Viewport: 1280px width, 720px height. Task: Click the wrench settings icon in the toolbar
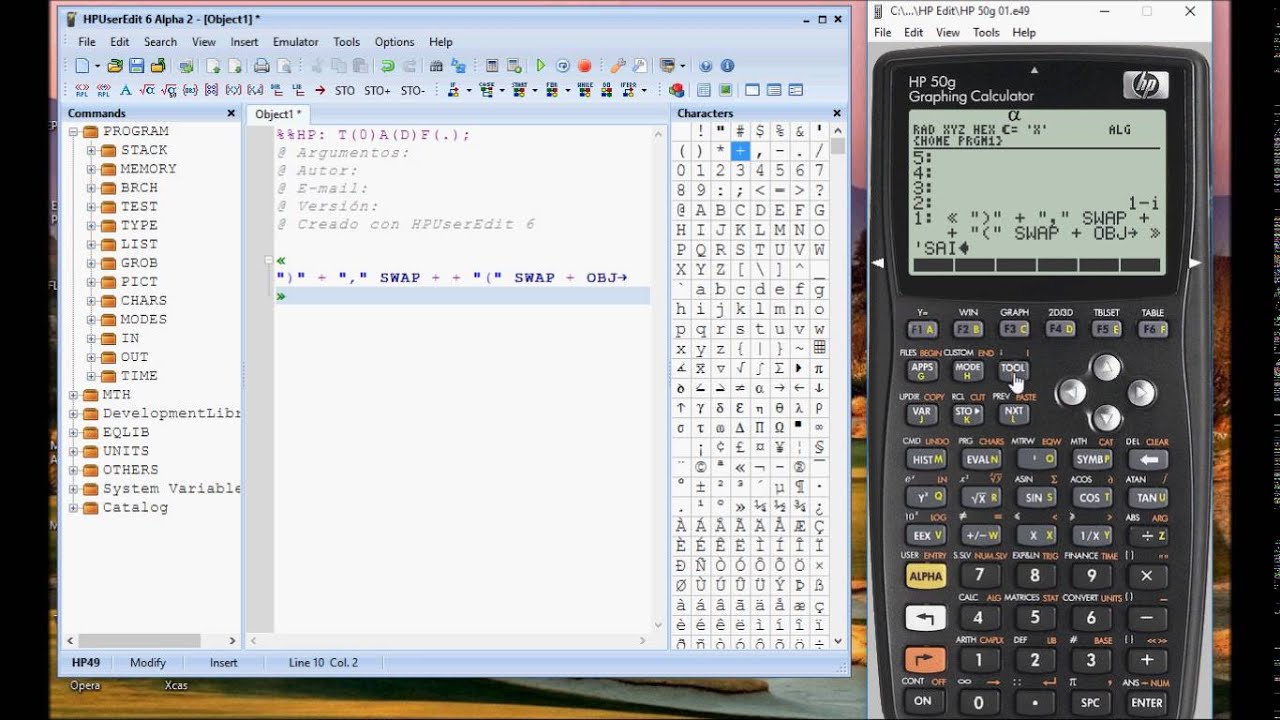click(617, 66)
